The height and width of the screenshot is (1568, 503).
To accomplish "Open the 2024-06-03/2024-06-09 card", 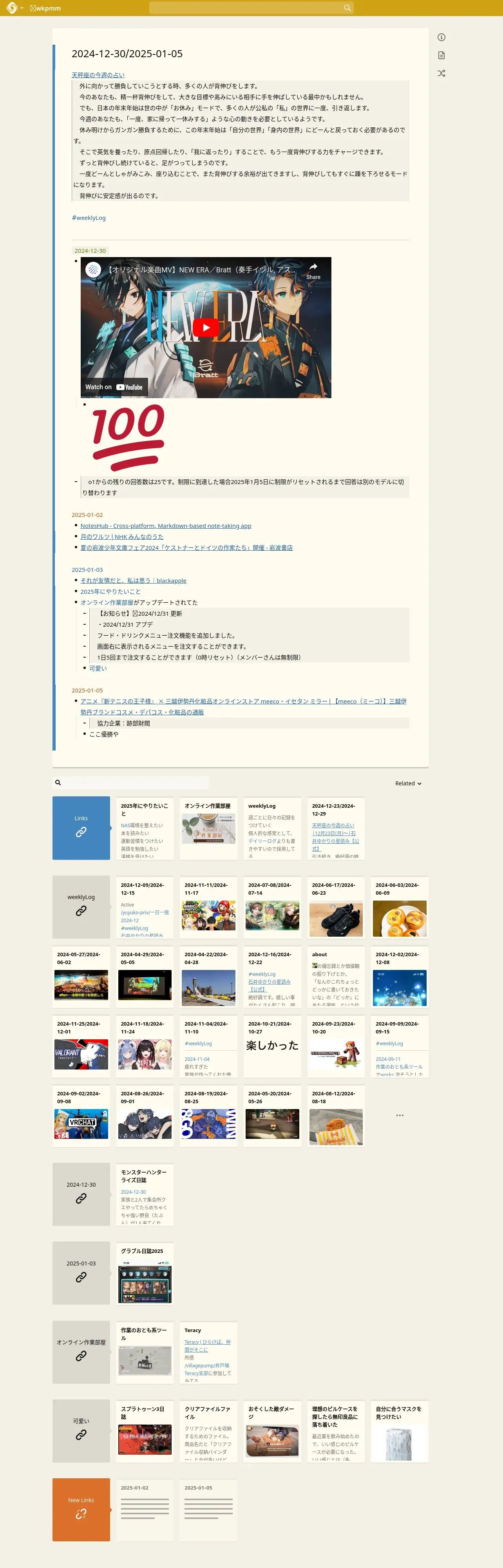I will pyautogui.click(x=400, y=907).
